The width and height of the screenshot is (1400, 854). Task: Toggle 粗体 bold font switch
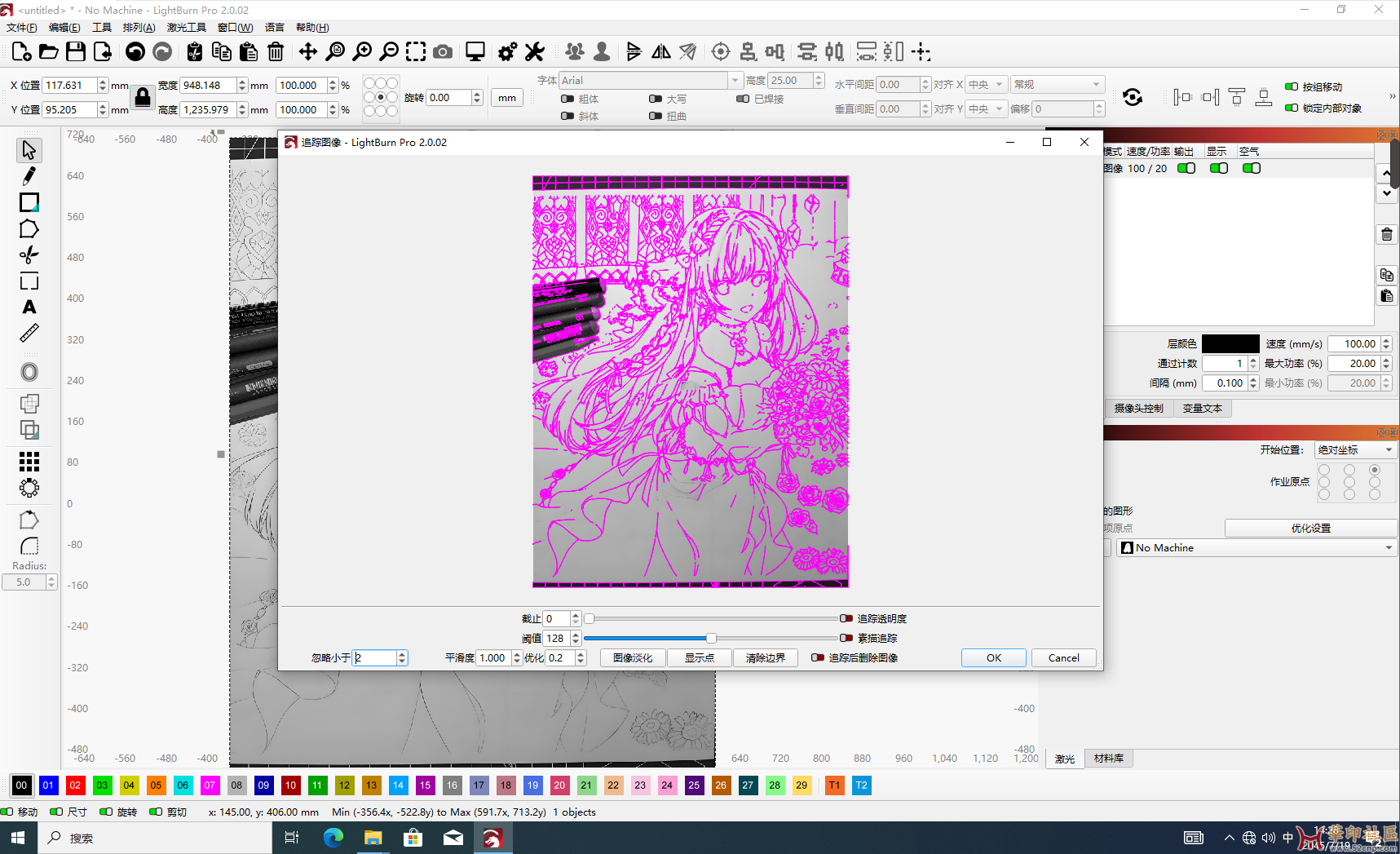(x=568, y=99)
